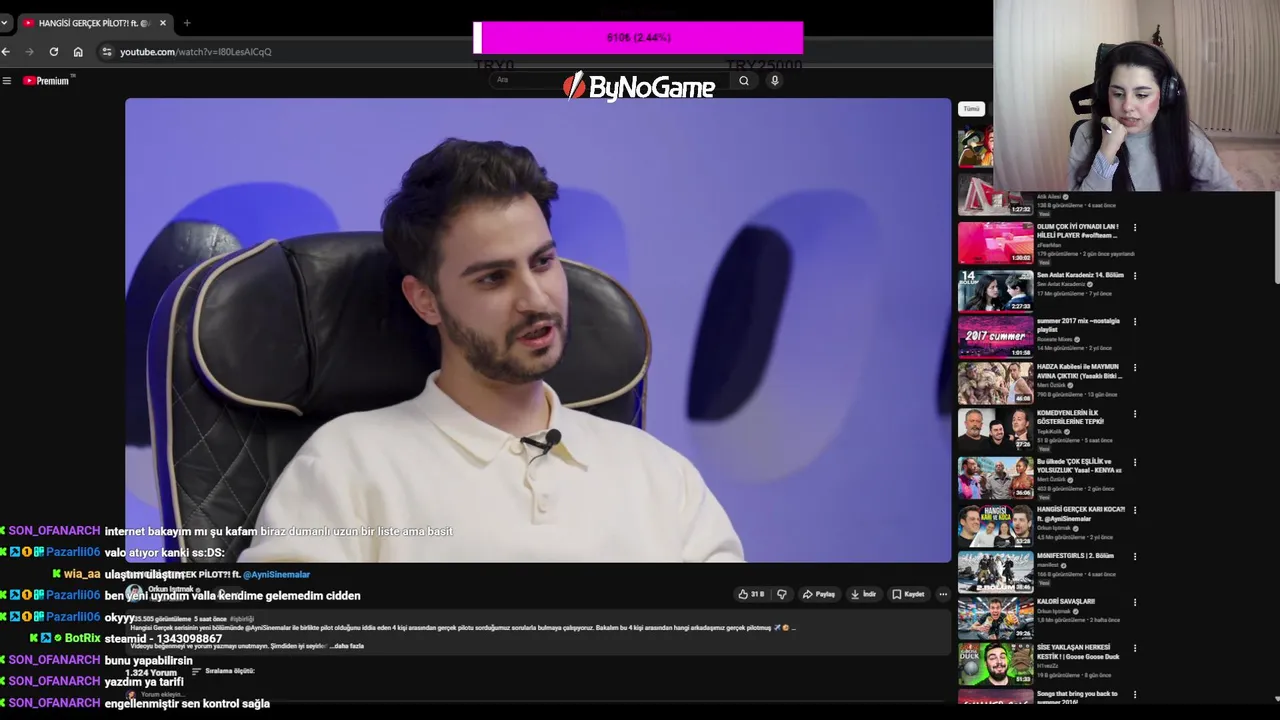
Task: Open Songs that bring you back video
Action: (1078, 697)
